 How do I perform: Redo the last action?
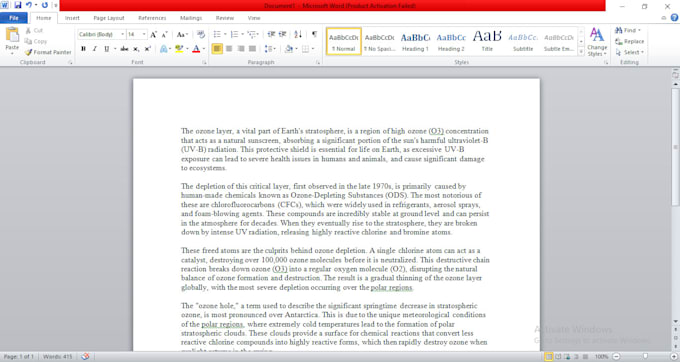tap(45, 5)
